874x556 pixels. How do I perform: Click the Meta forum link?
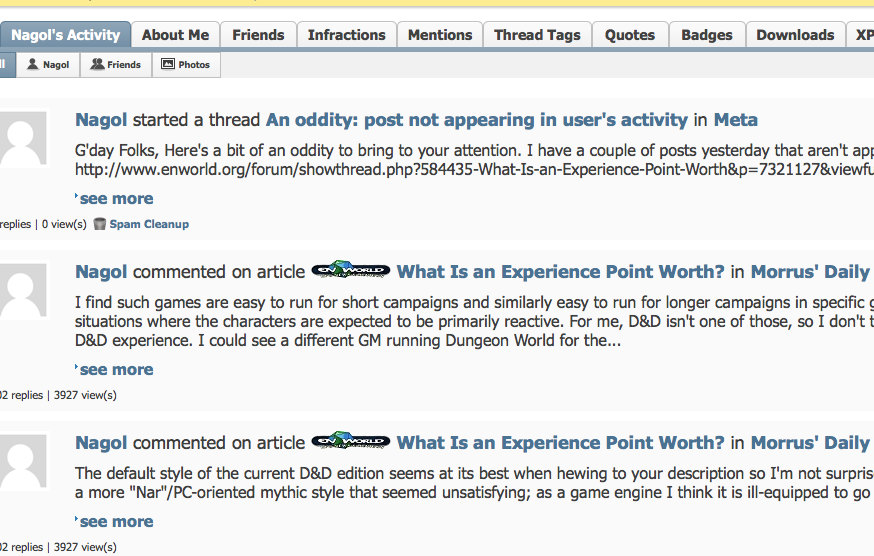735,120
